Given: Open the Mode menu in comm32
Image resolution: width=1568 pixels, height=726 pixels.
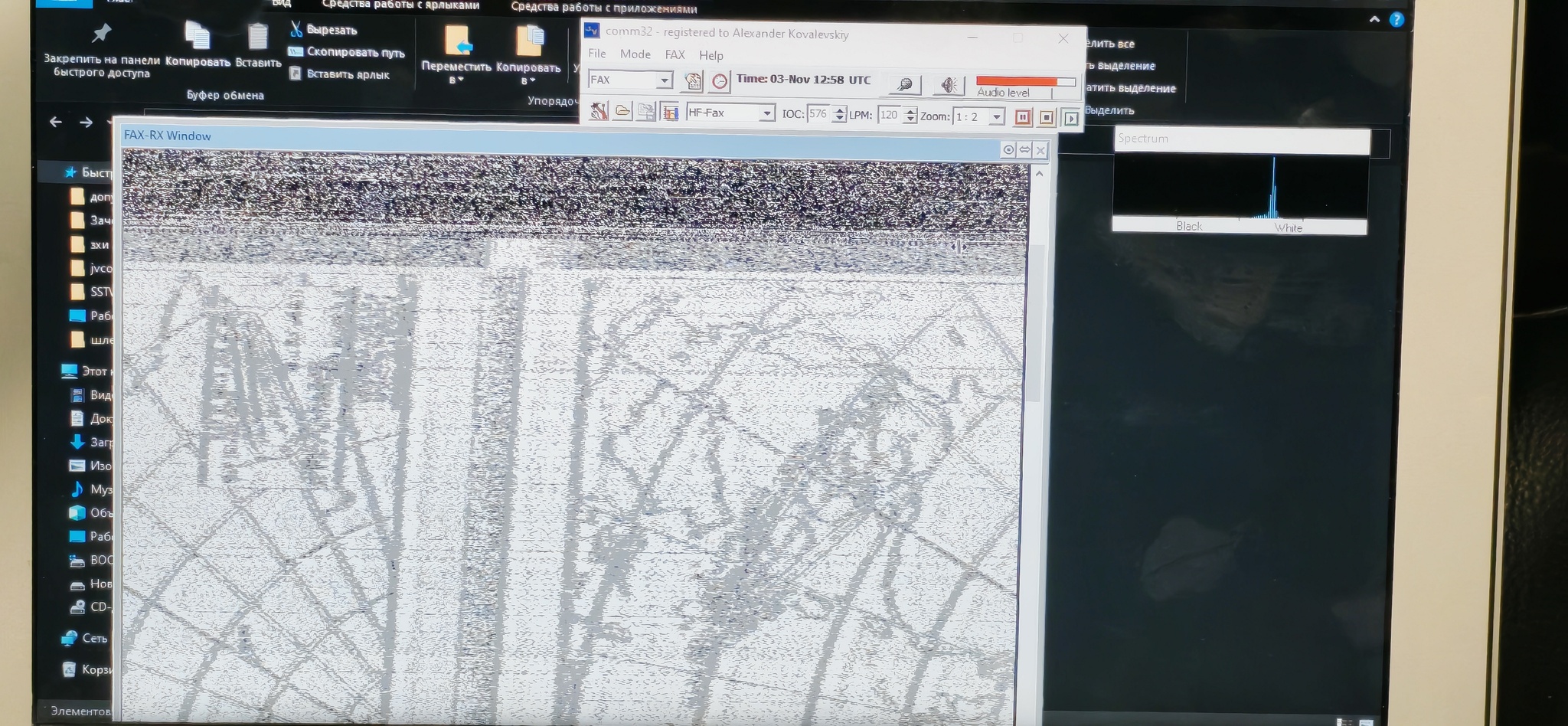Looking at the screenshot, I should click(x=635, y=54).
